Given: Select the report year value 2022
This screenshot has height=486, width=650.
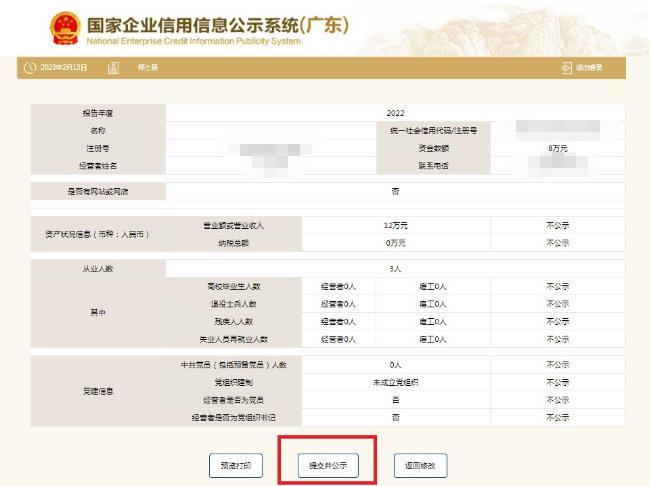Looking at the screenshot, I should click(395, 113).
